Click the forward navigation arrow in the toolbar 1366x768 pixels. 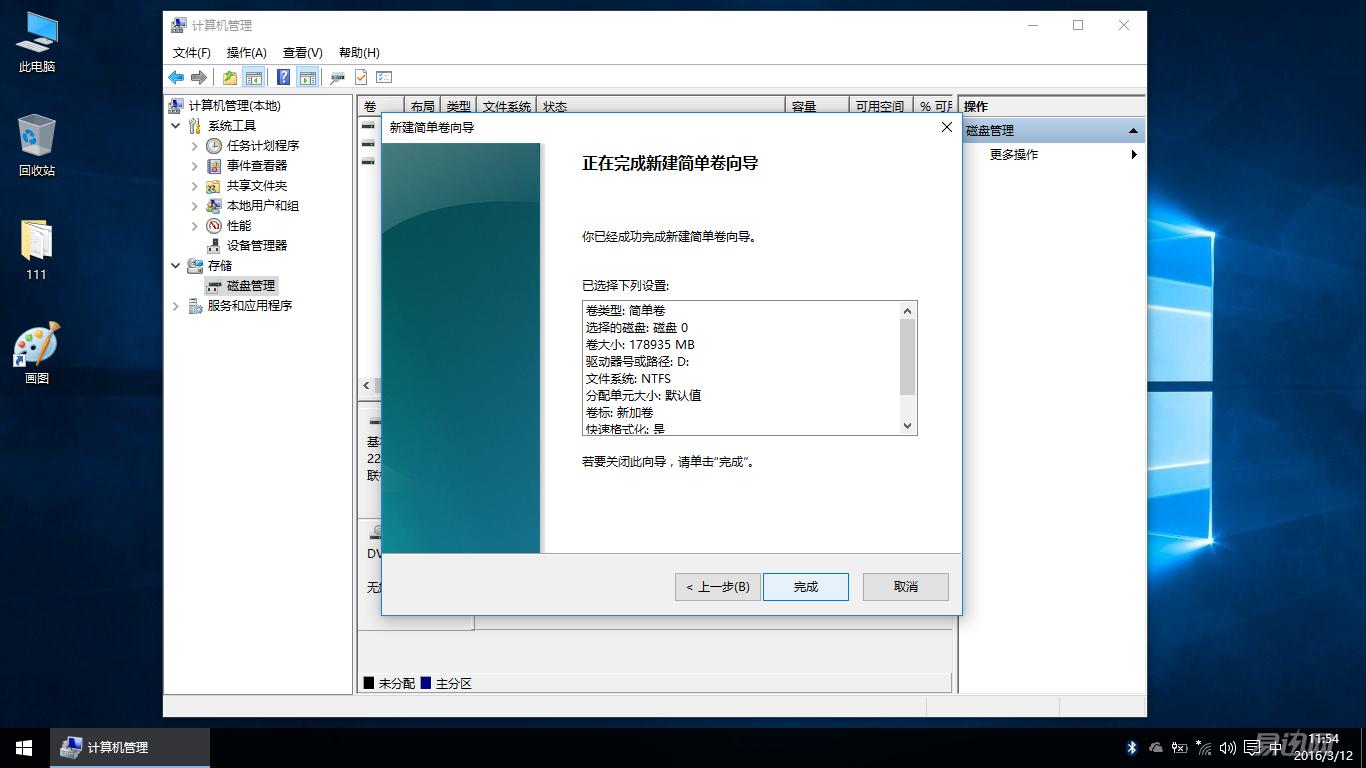(x=199, y=77)
